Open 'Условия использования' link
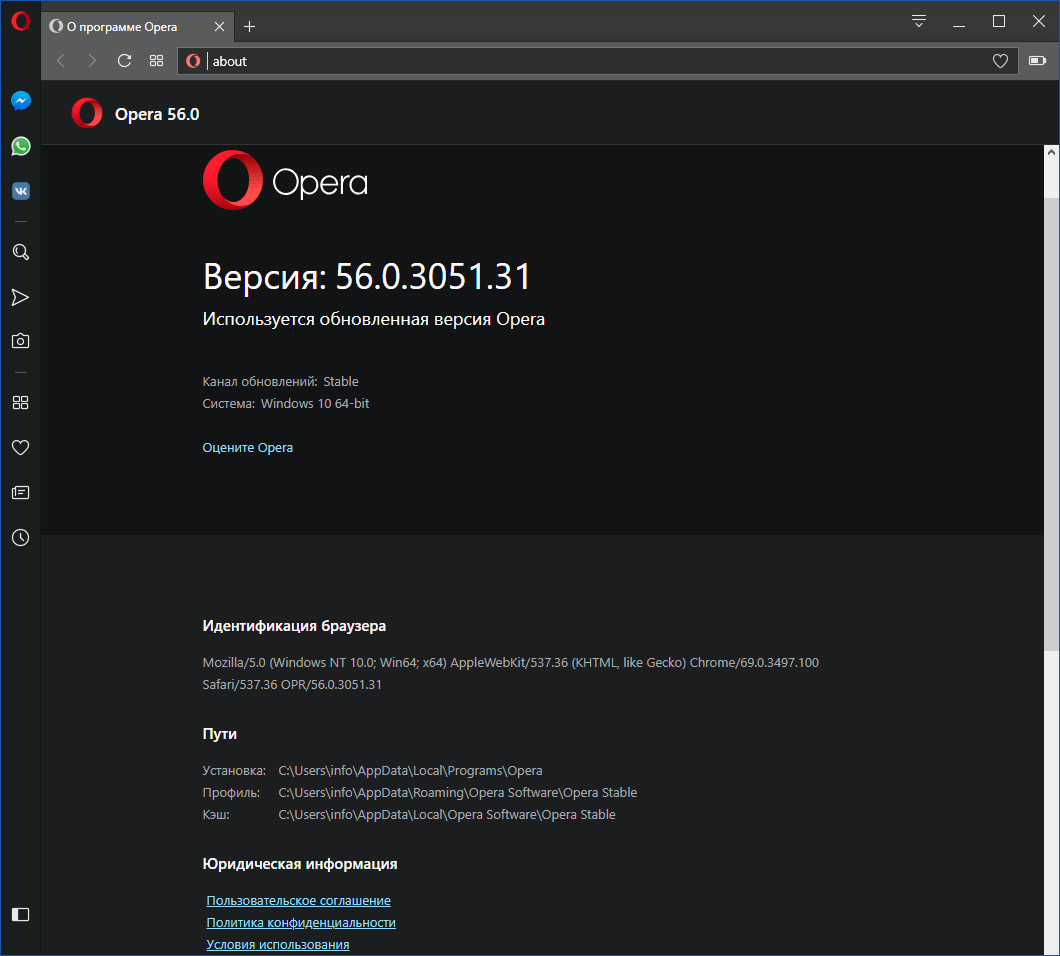Image resolution: width=1060 pixels, height=956 pixels. (x=278, y=945)
